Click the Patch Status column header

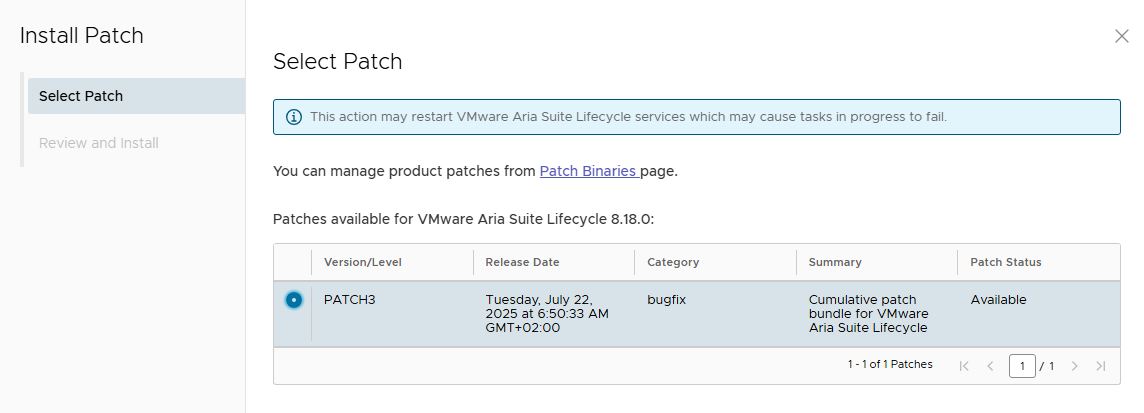(1005, 262)
